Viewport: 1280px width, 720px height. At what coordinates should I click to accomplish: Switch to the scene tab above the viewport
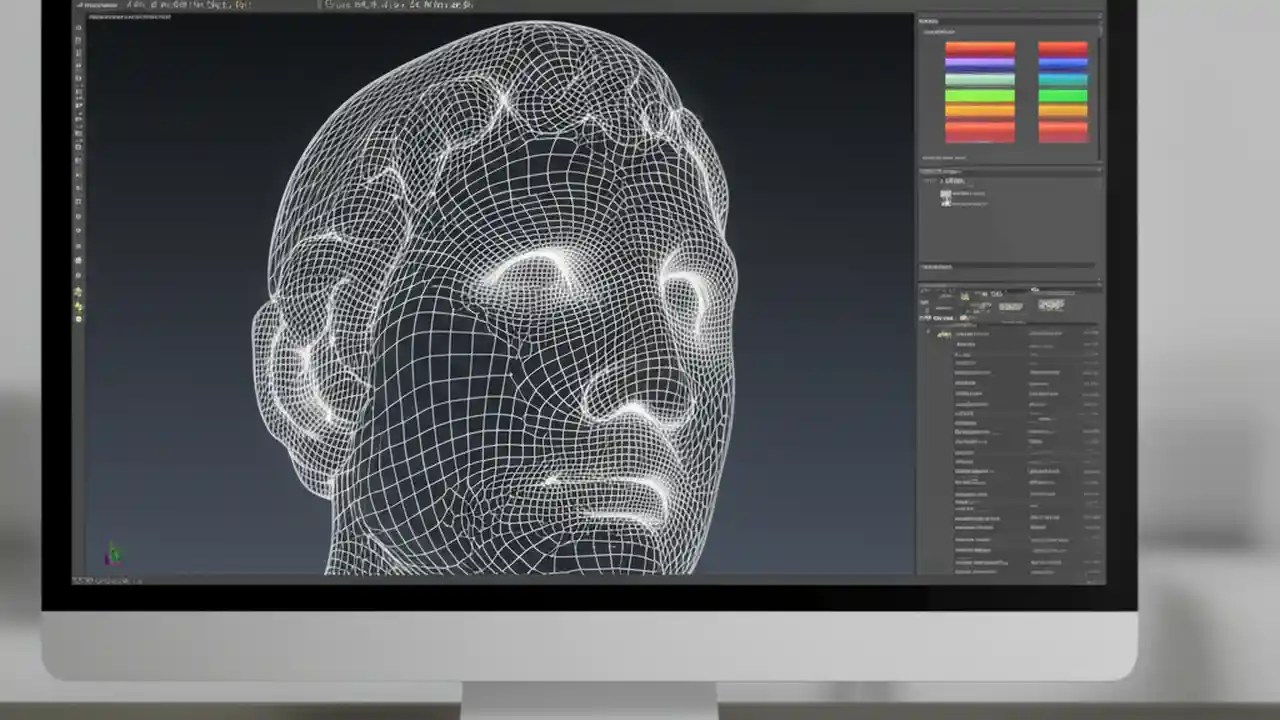coord(130,16)
